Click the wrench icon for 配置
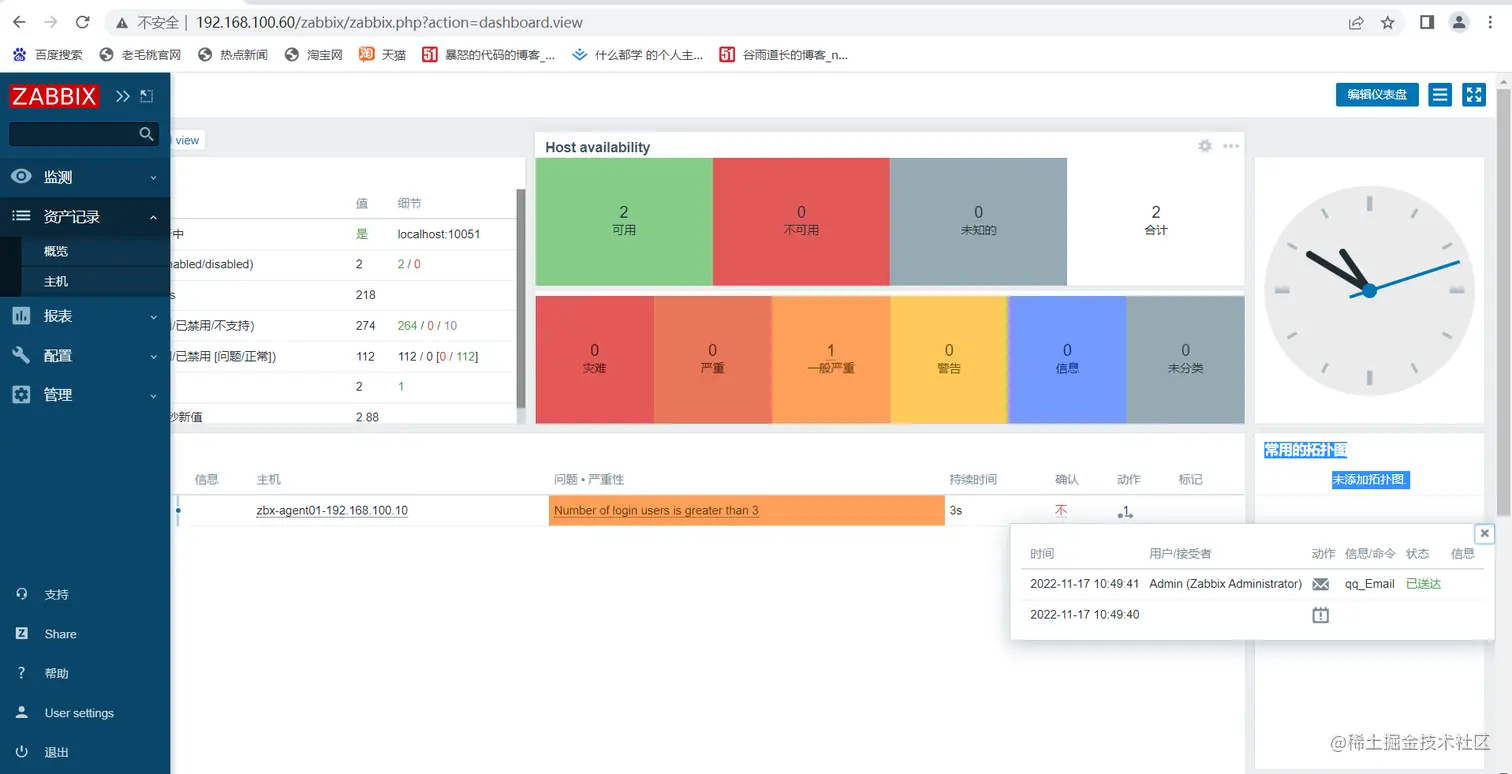The width and height of the screenshot is (1512, 774). coord(21,355)
